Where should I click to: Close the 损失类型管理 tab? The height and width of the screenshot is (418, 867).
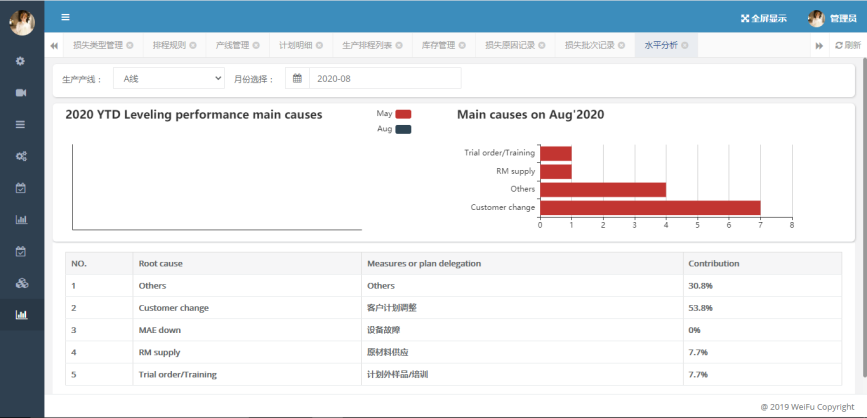(x=130, y=46)
